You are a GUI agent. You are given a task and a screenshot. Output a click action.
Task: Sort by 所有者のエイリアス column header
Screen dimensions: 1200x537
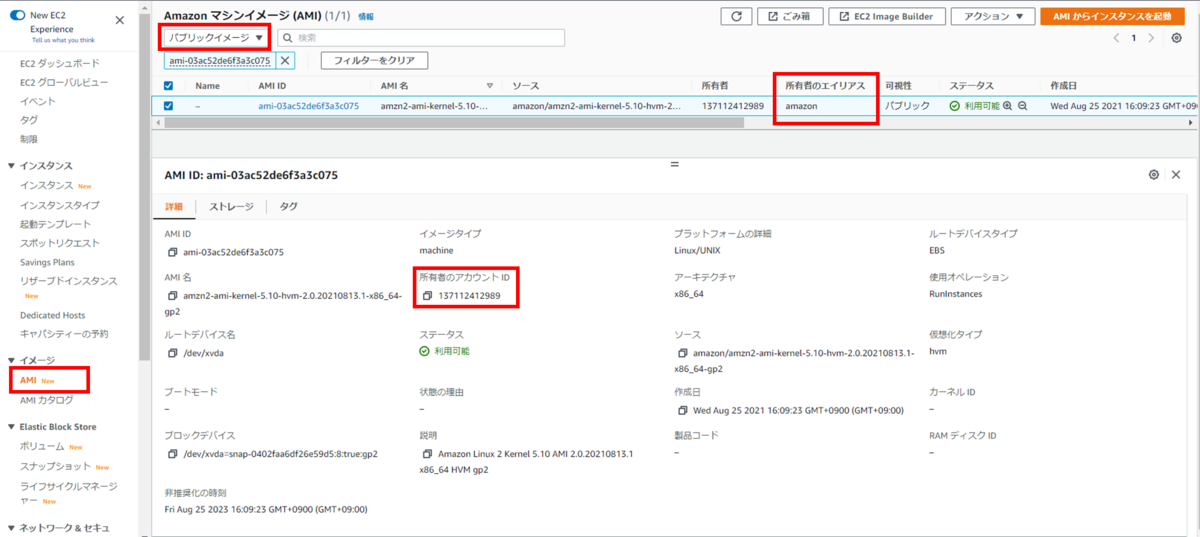pos(825,86)
